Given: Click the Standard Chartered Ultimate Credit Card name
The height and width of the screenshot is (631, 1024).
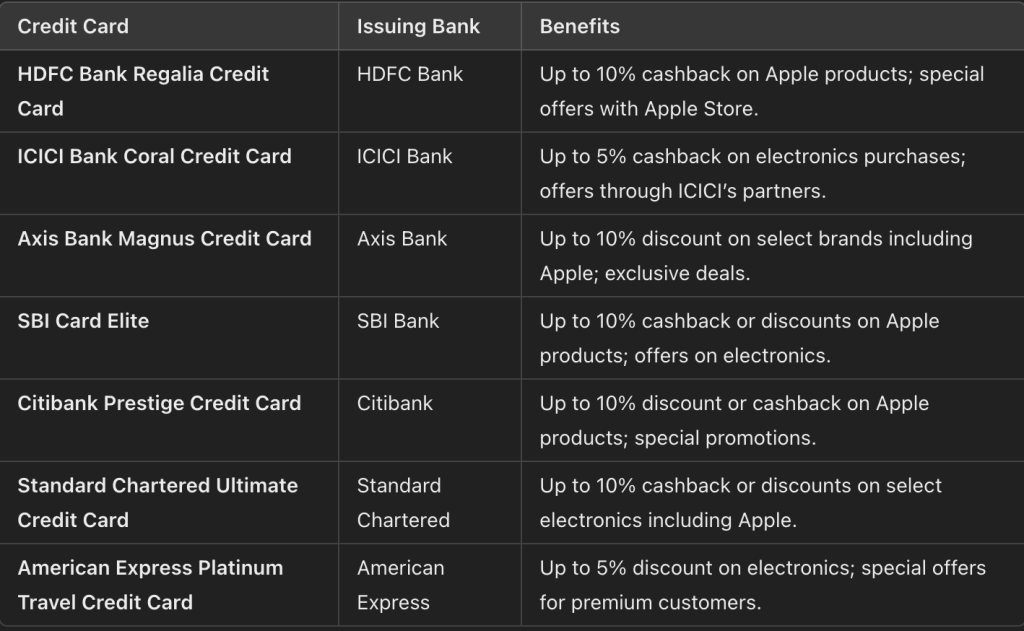Looking at the screenshot, I should coord(158,502).
